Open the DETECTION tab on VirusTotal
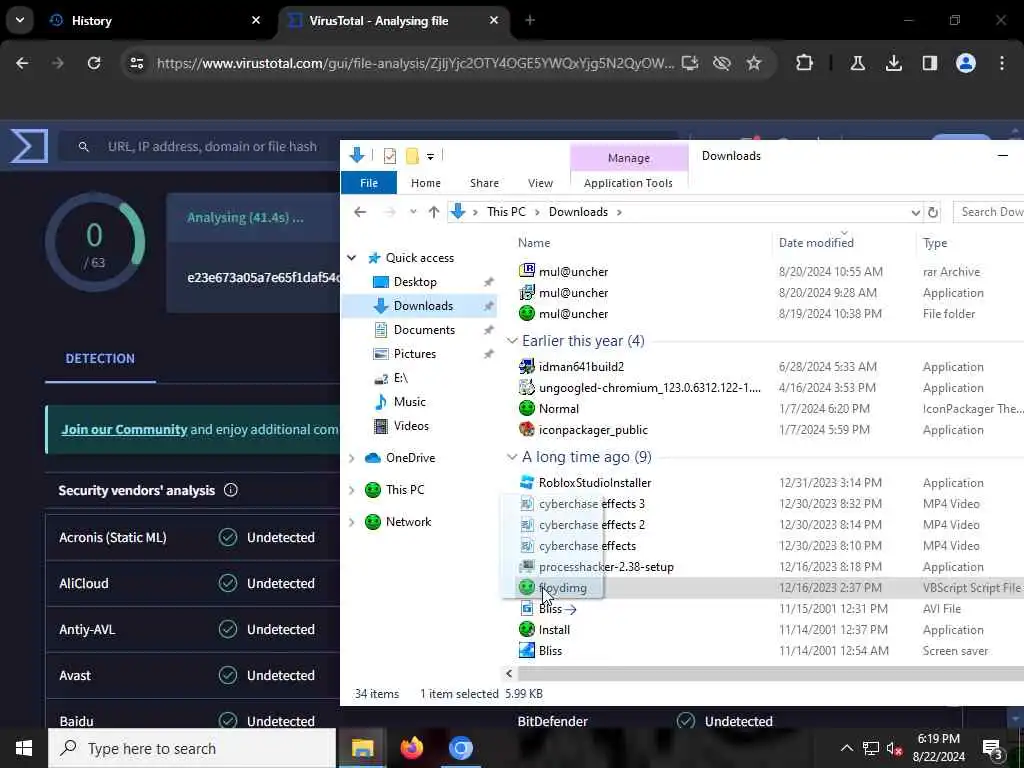The width and height of the screenshot is (1024, 768). 100,359
